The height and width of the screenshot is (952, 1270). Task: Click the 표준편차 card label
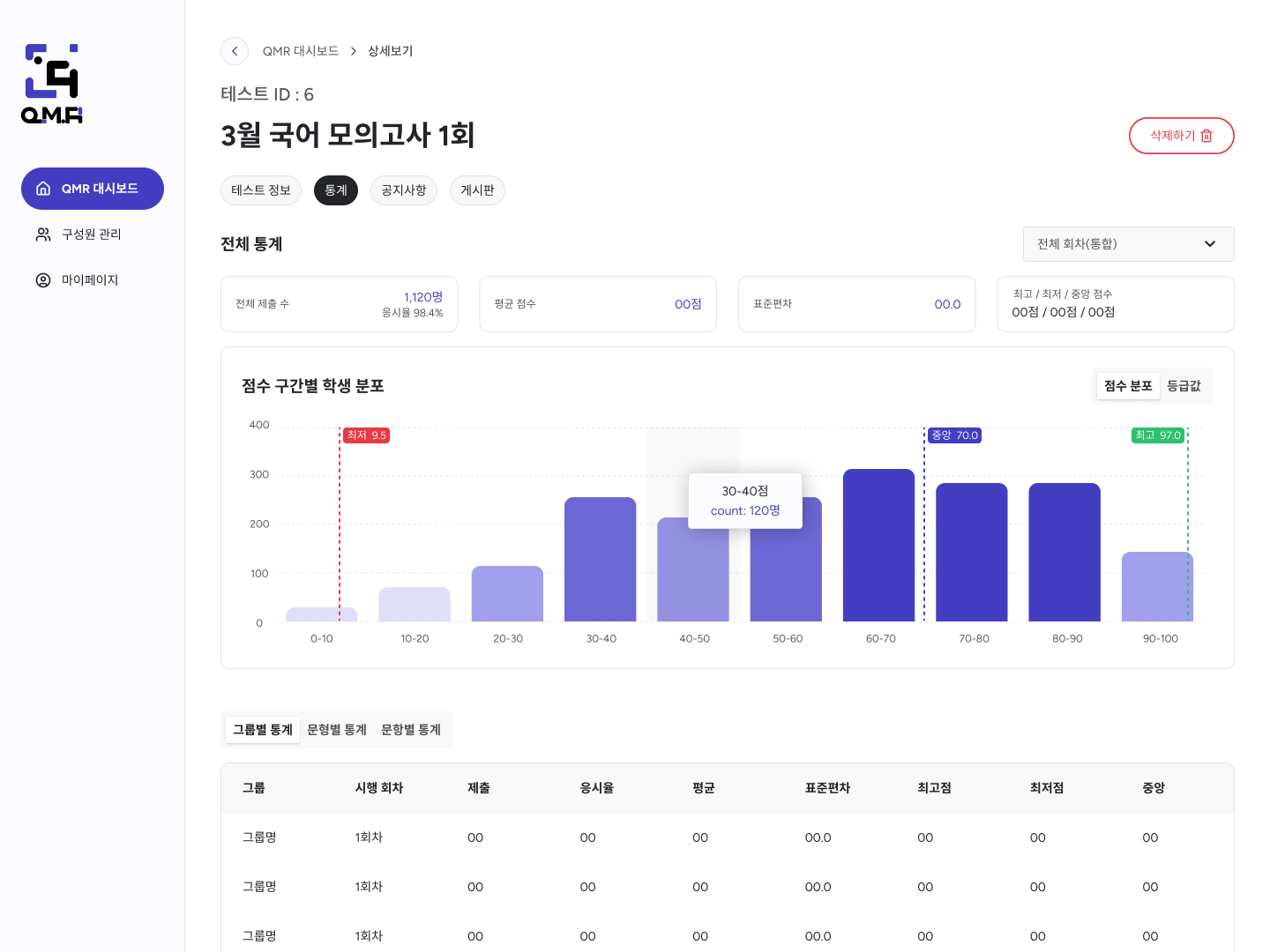pyautogui.click(x=773, y=304)
